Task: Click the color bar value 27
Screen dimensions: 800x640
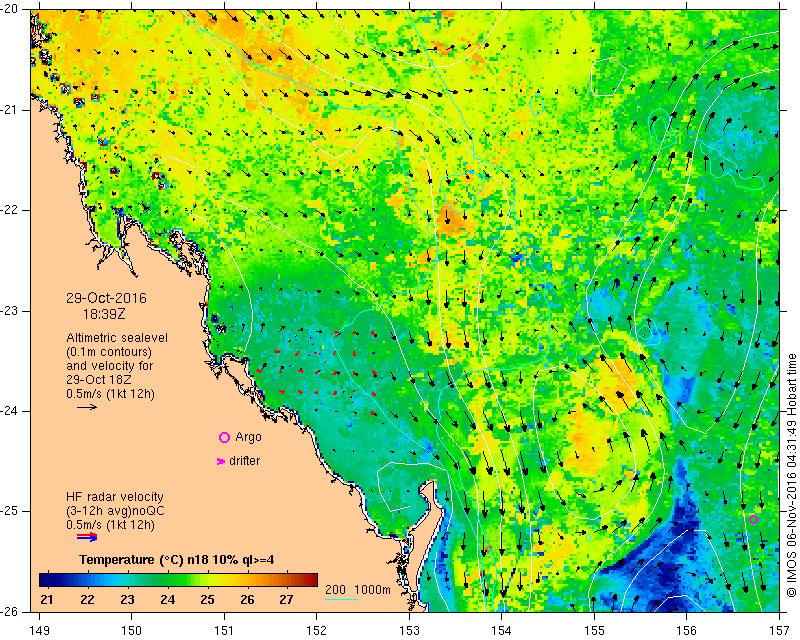Action: [x=286, y=599]
